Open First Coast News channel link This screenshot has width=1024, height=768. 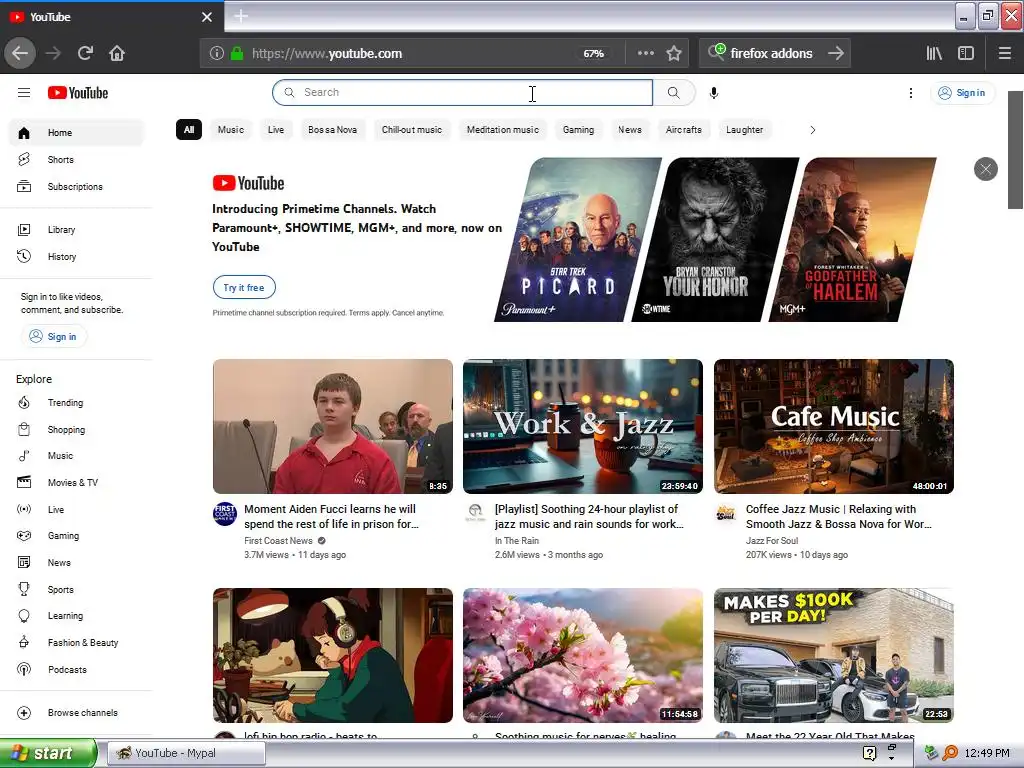(278, 541)
